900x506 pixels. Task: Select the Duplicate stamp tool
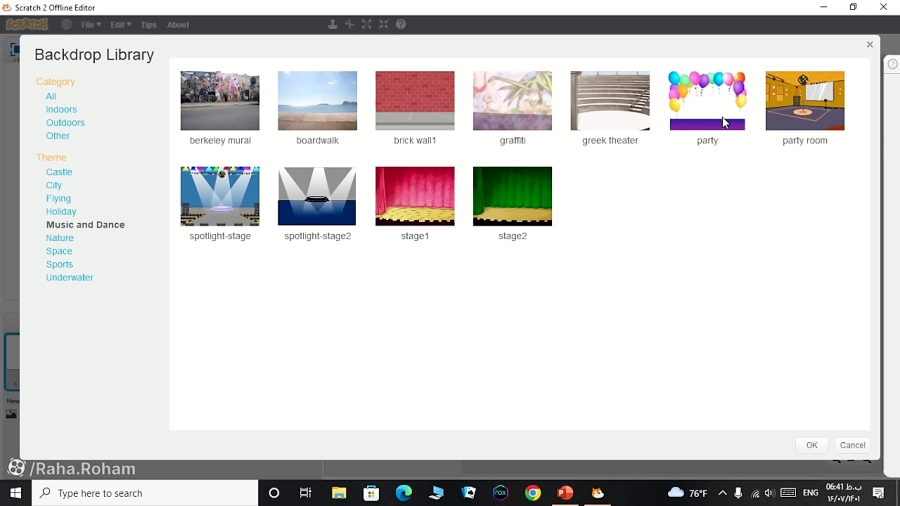332,24
